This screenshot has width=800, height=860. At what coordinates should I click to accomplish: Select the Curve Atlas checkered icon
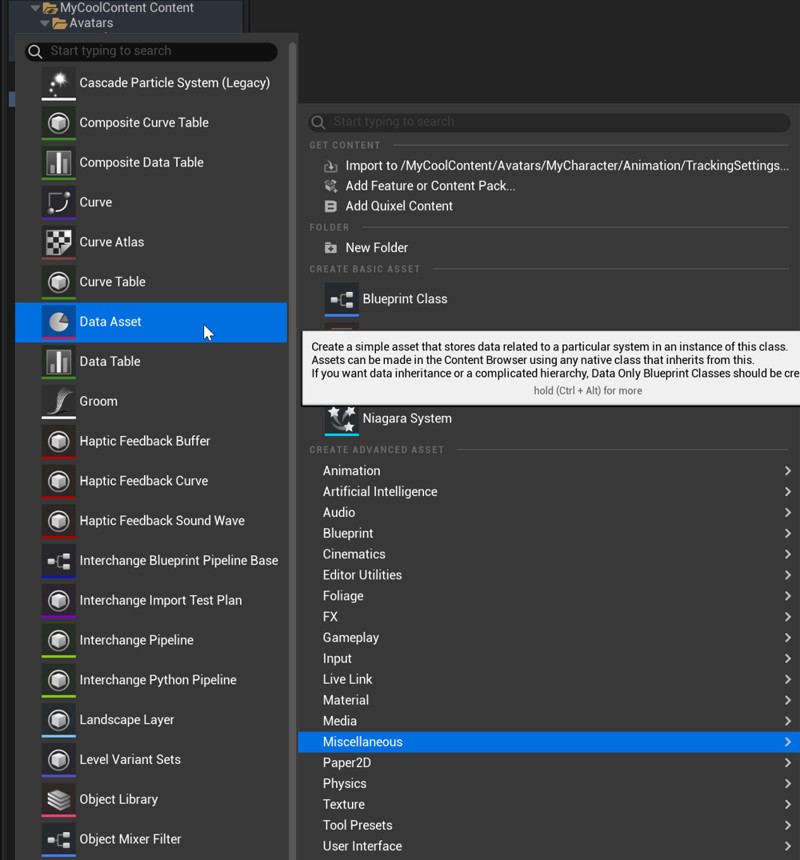click(59, 242)
